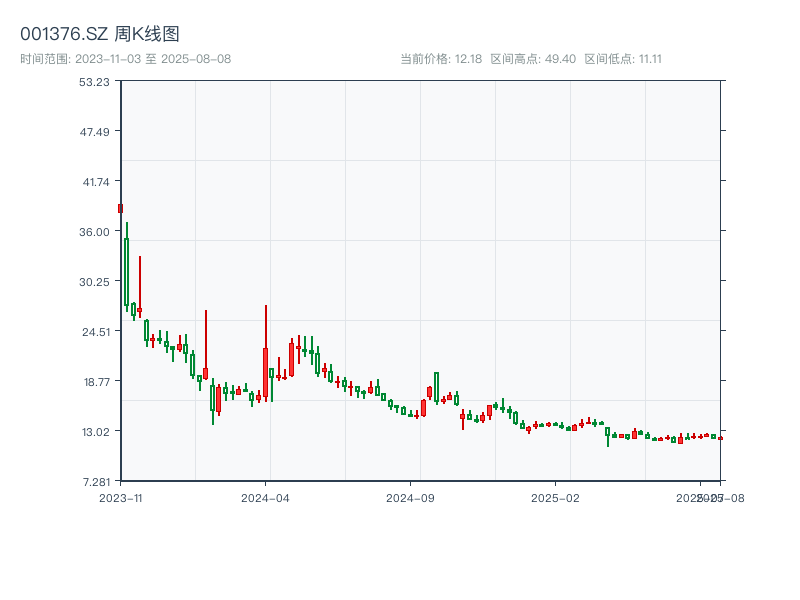Click the tall green candle after the first week
800x600 pixels.
click(127, 267)
